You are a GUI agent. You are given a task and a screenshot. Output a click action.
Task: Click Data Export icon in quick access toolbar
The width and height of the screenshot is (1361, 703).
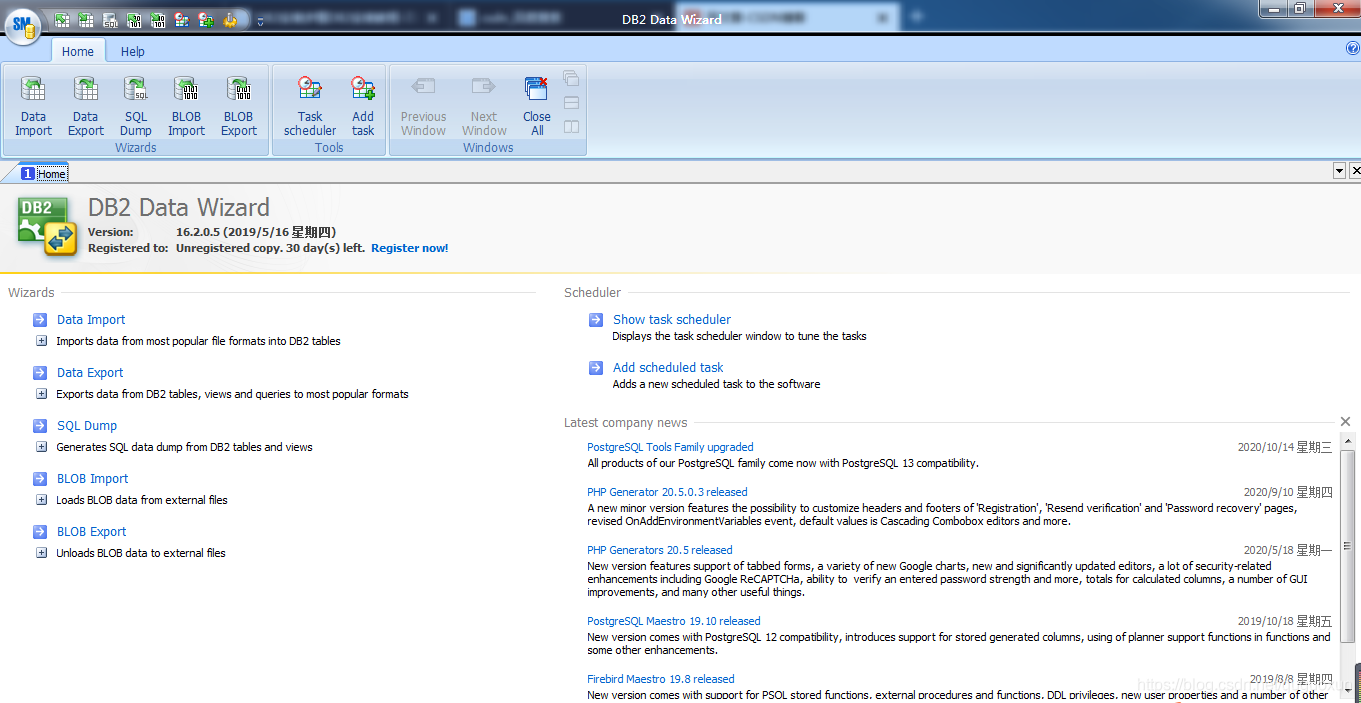coord(86,19)
